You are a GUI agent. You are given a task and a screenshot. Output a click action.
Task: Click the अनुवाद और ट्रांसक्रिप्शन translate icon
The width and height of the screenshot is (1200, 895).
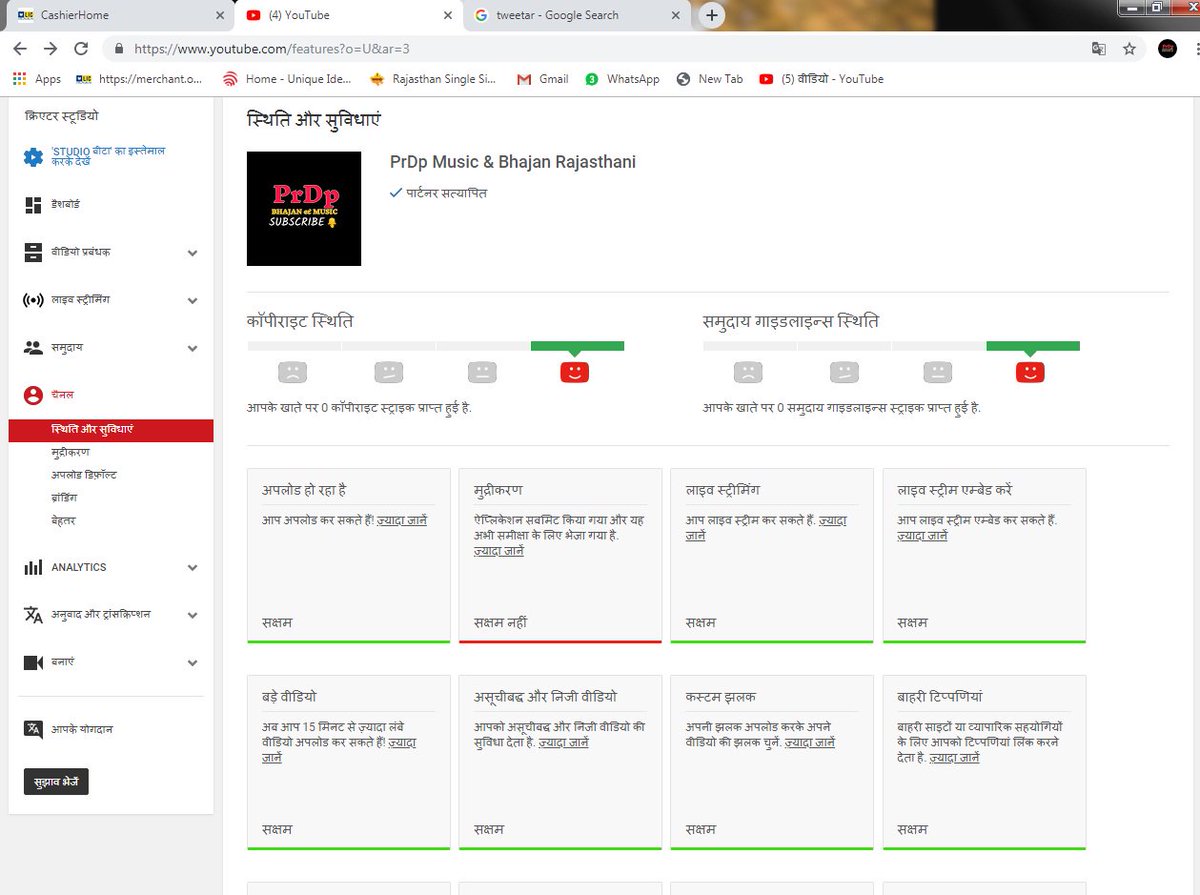point(33,614)
